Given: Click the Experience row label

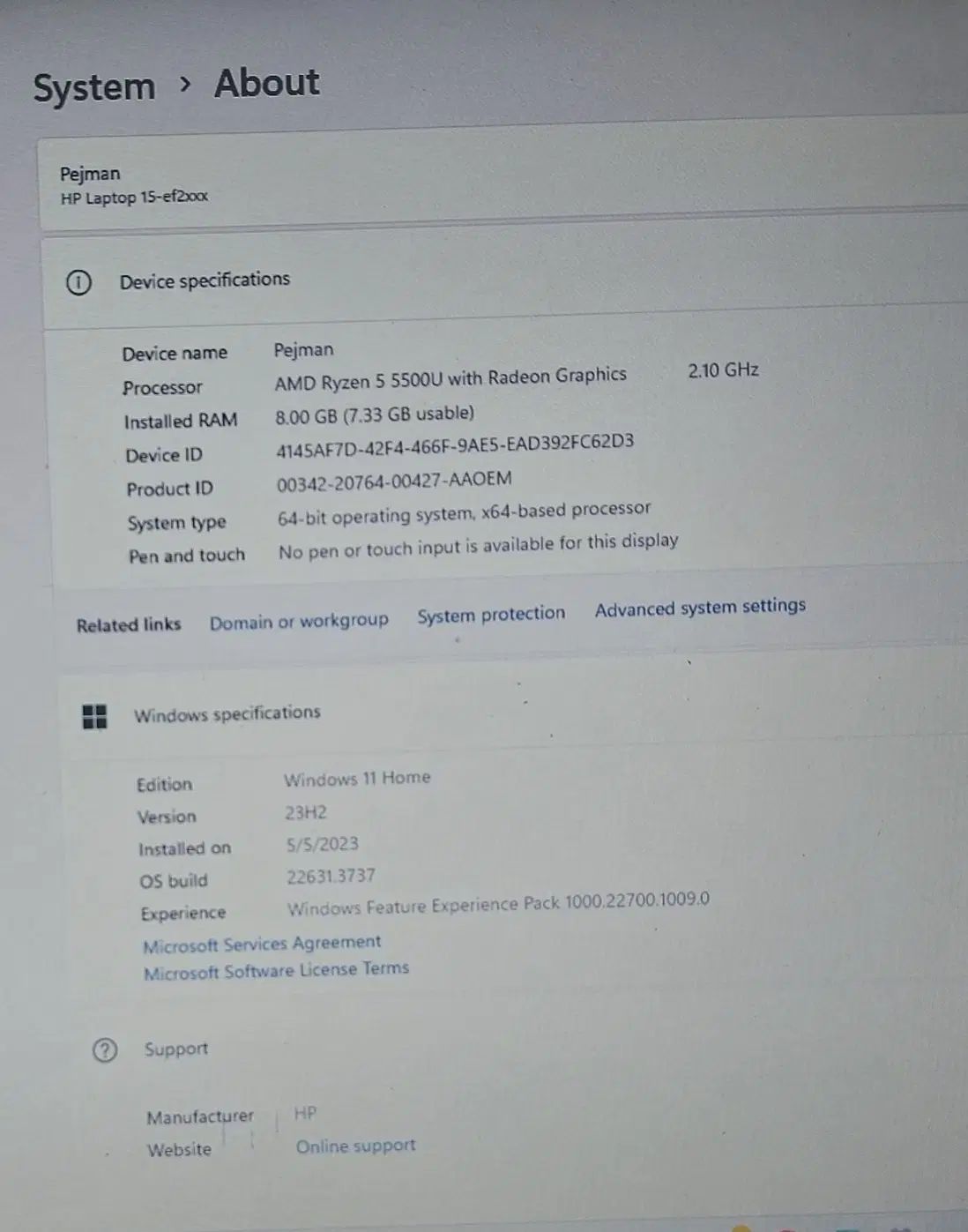Looking at the screenshot, I should point(183,914).
